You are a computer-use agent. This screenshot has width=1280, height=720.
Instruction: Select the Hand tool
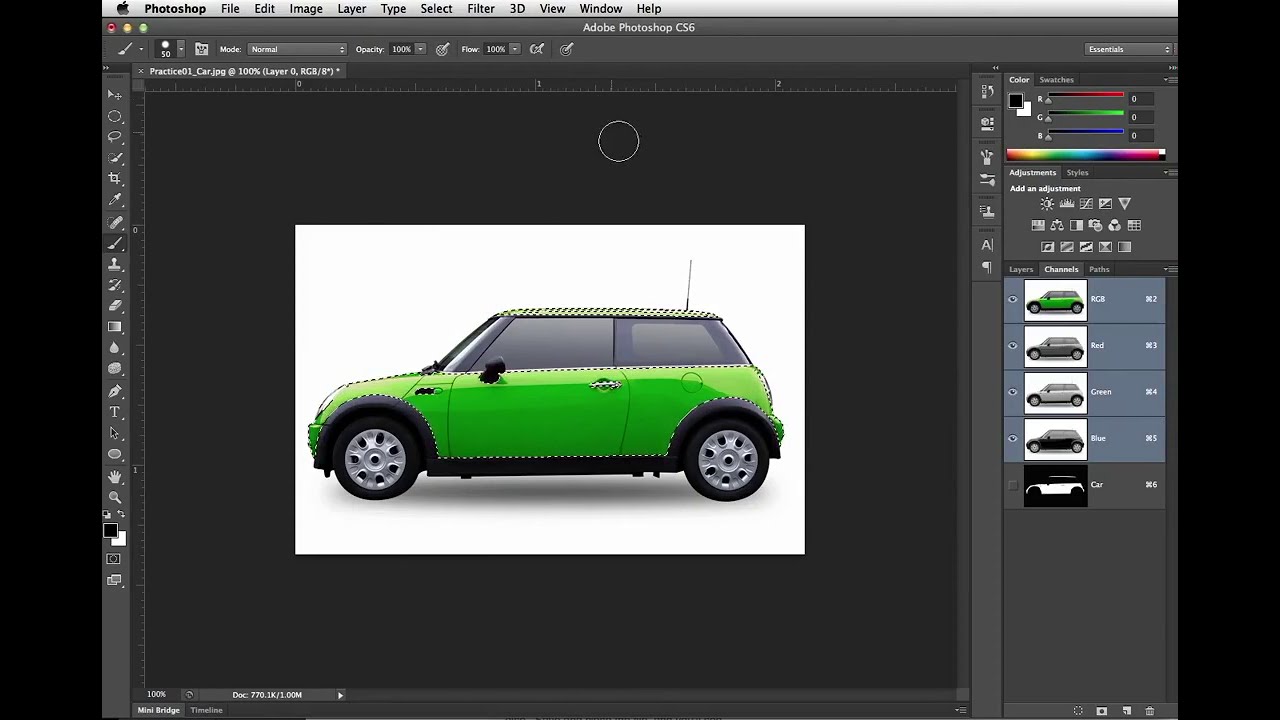pyautogui.click(x=114, y=476)
